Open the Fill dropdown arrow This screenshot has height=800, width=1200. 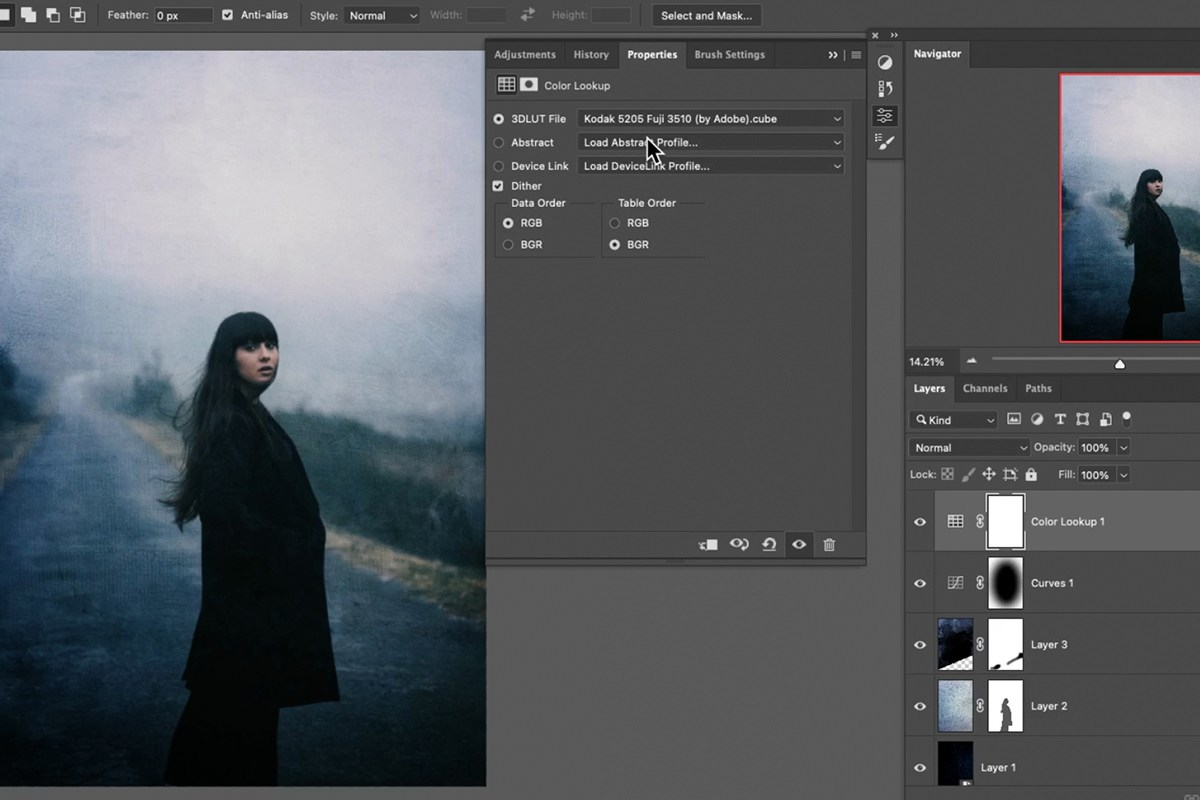coord(1124,475)
